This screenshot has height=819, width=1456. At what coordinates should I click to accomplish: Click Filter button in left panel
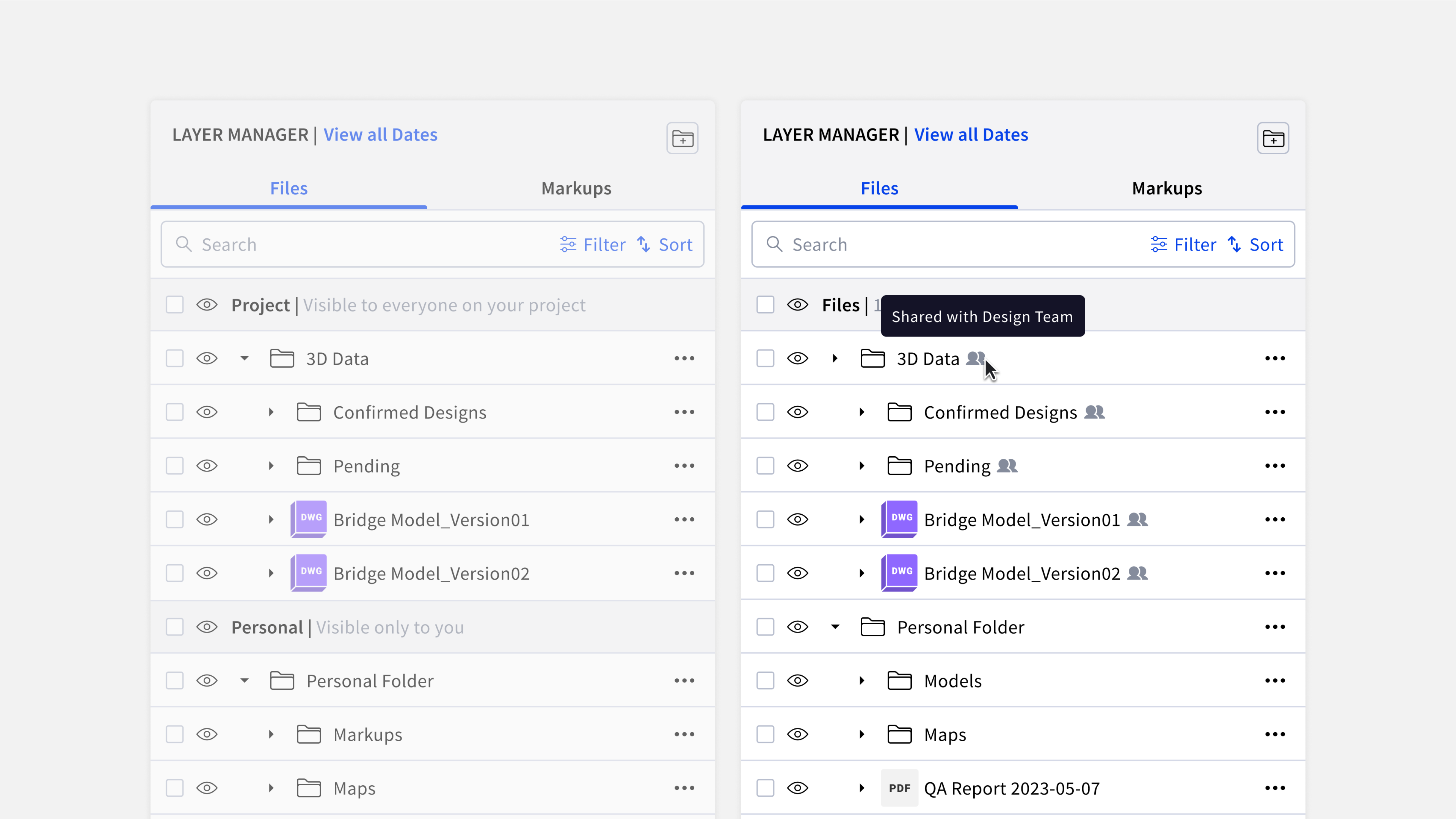pyautogui.click(x=593, y=244)
